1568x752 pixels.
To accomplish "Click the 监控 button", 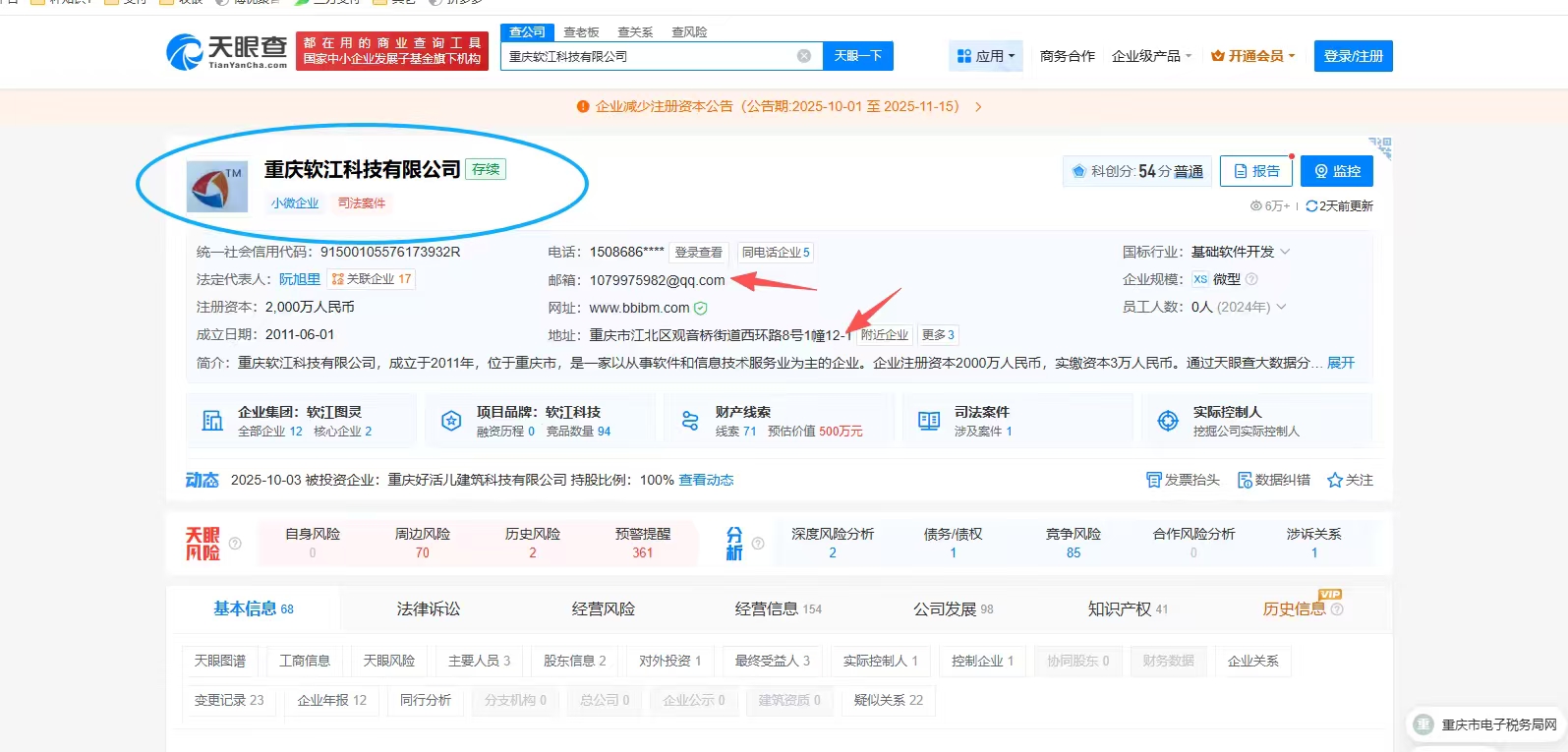I will (x=1337, y=171).
